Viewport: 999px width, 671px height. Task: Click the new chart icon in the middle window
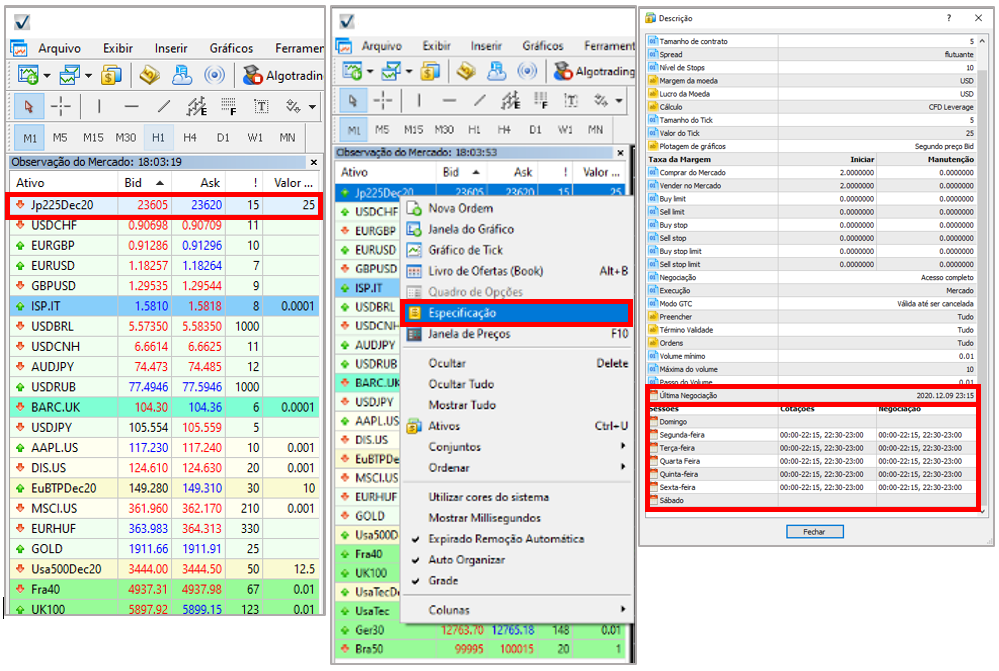(x=352, y=71)
